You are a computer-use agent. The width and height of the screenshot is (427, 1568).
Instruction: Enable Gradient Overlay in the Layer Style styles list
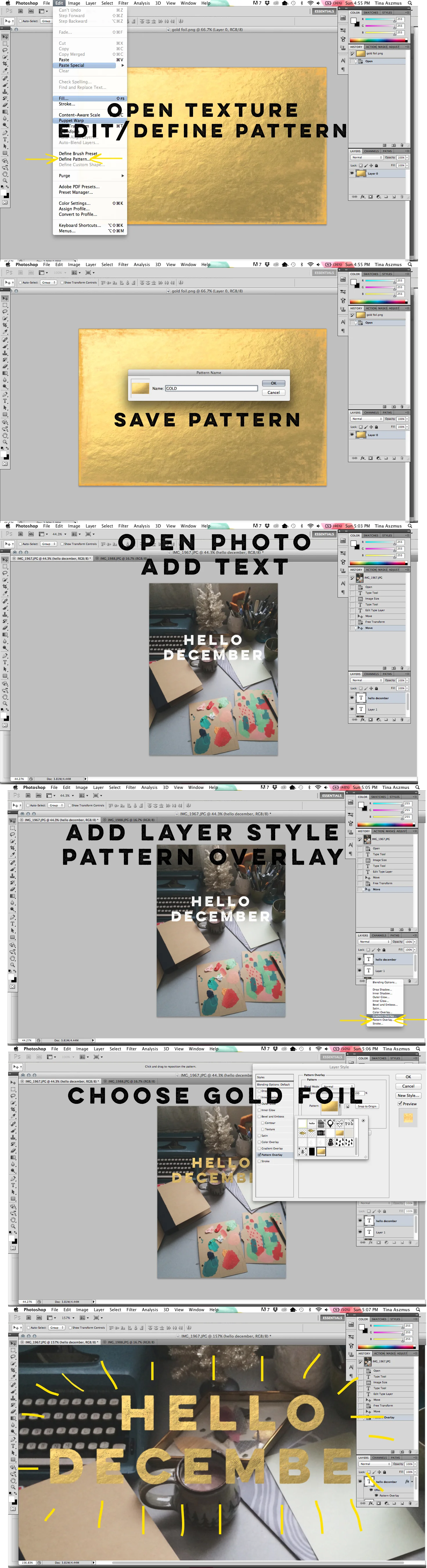260,1149
